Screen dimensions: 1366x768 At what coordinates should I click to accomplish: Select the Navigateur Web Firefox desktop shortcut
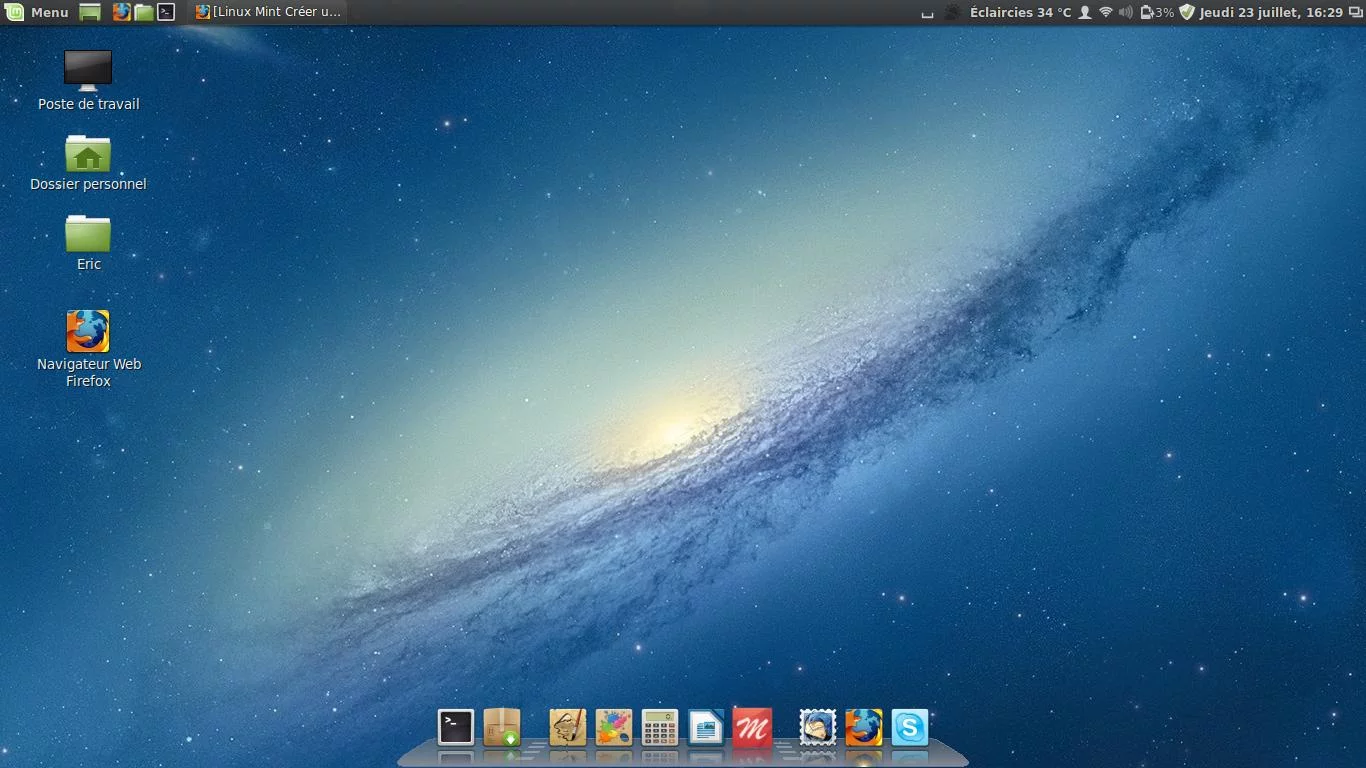point(88,348)
